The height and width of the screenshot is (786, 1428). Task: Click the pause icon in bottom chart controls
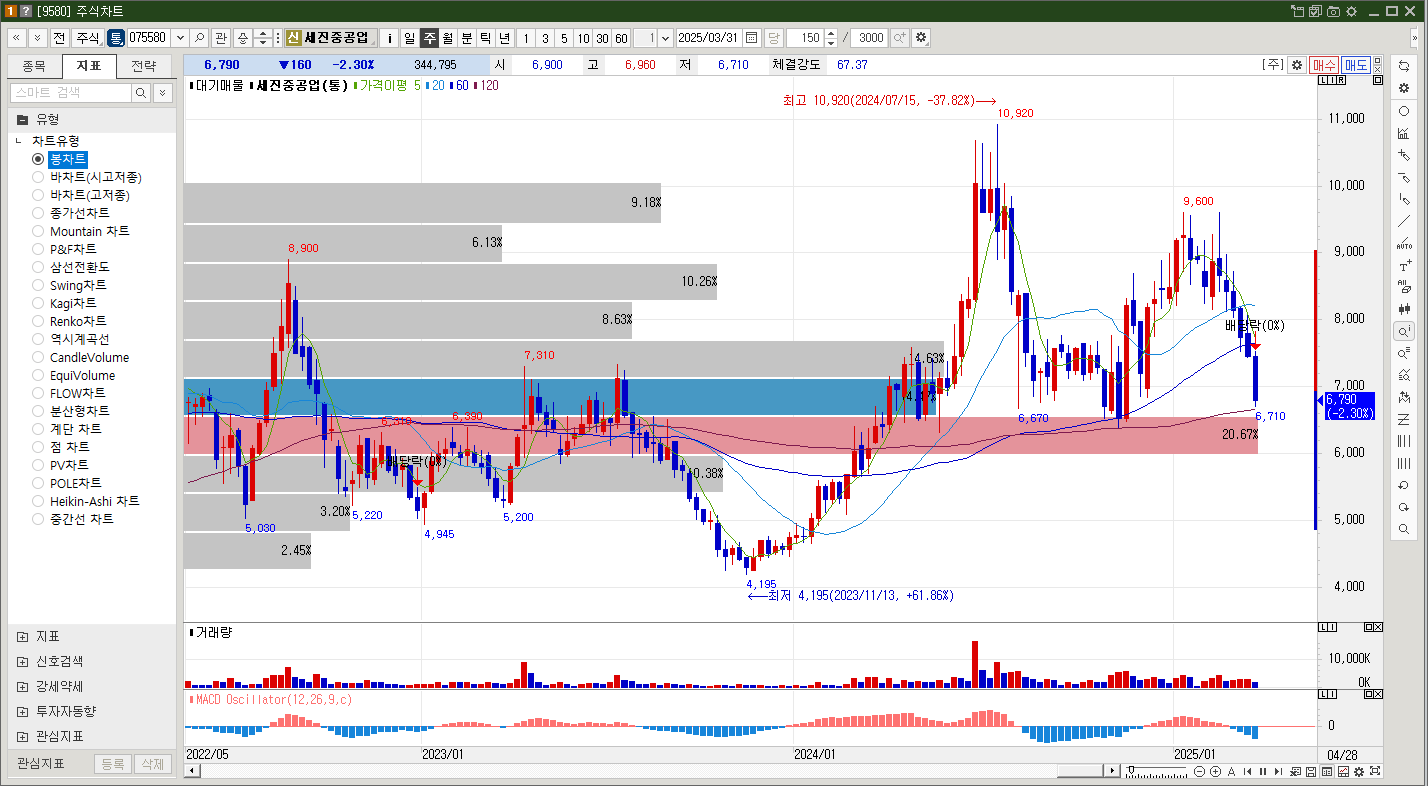coord(1263,771)
